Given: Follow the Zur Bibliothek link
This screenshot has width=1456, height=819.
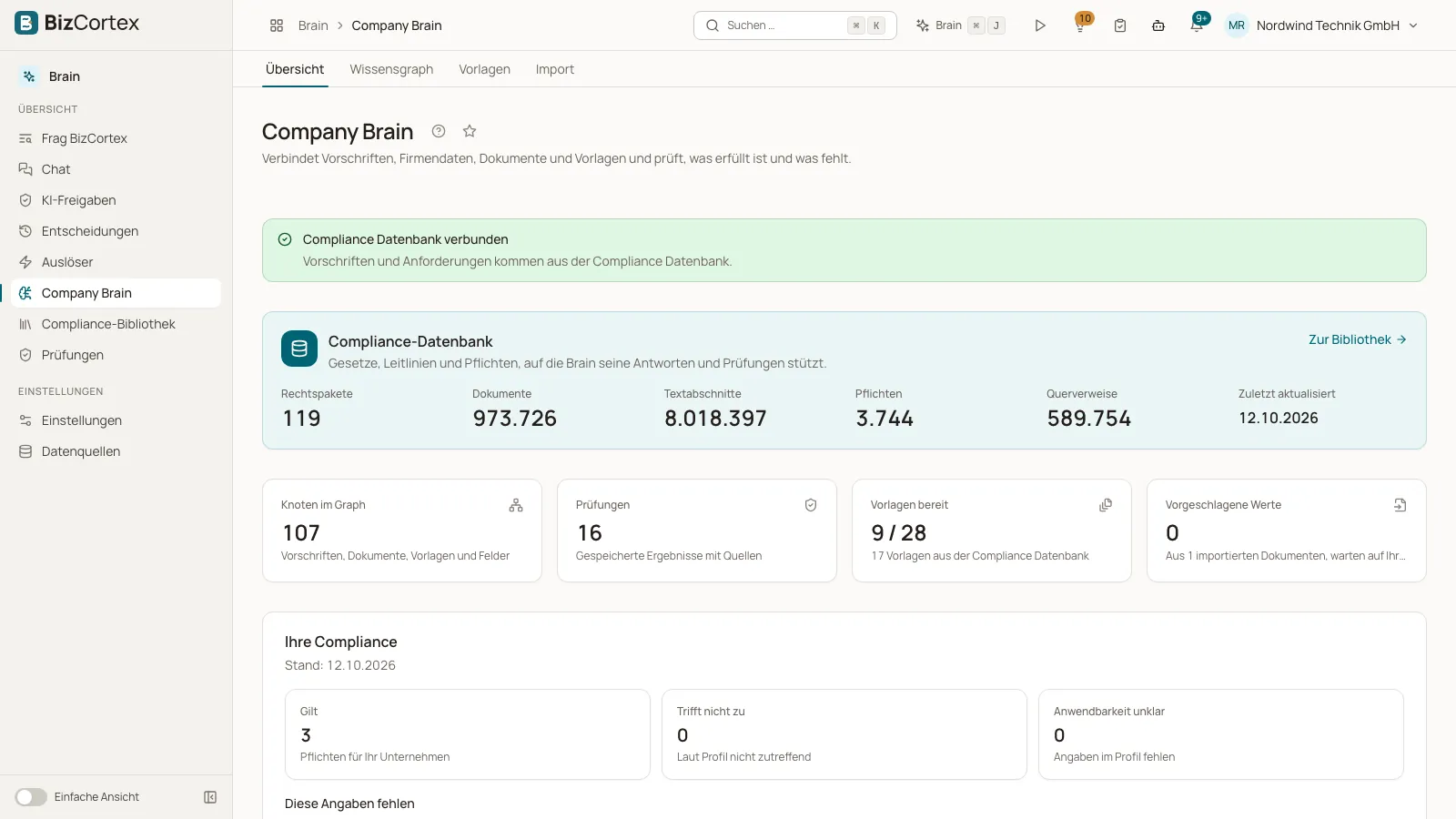Looking at the screenshot, I should coord(1358,339).
